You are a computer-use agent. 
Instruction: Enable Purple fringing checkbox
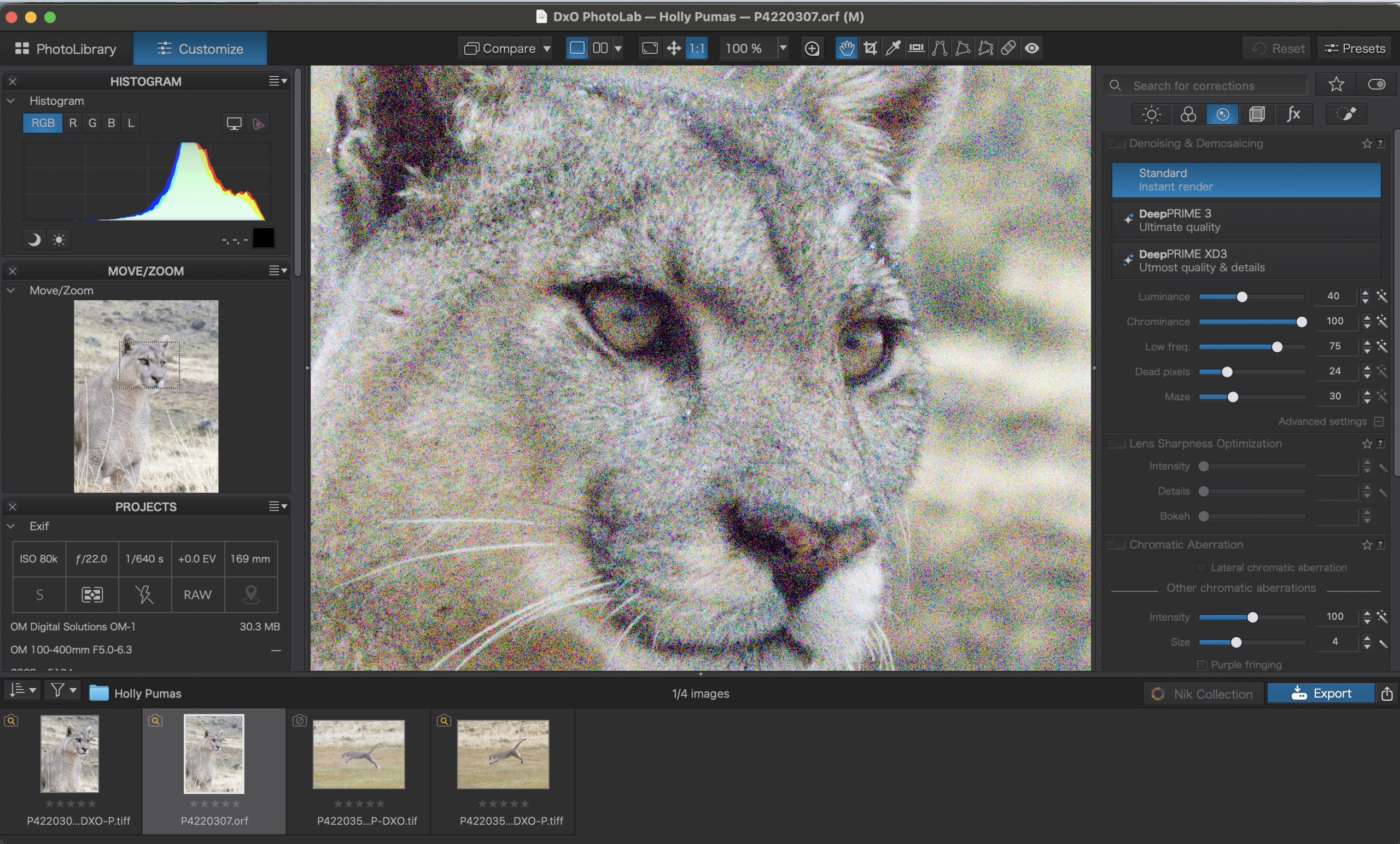(x=1201, y=665)
